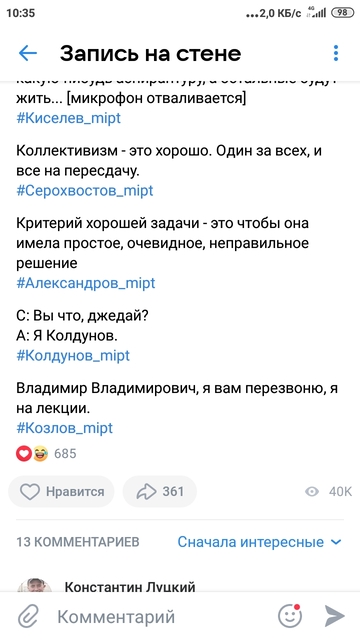The image size is (360, 640).
Task: Tap Константин Луцкий's avatar thumbnail
Action: click(34, 585)
